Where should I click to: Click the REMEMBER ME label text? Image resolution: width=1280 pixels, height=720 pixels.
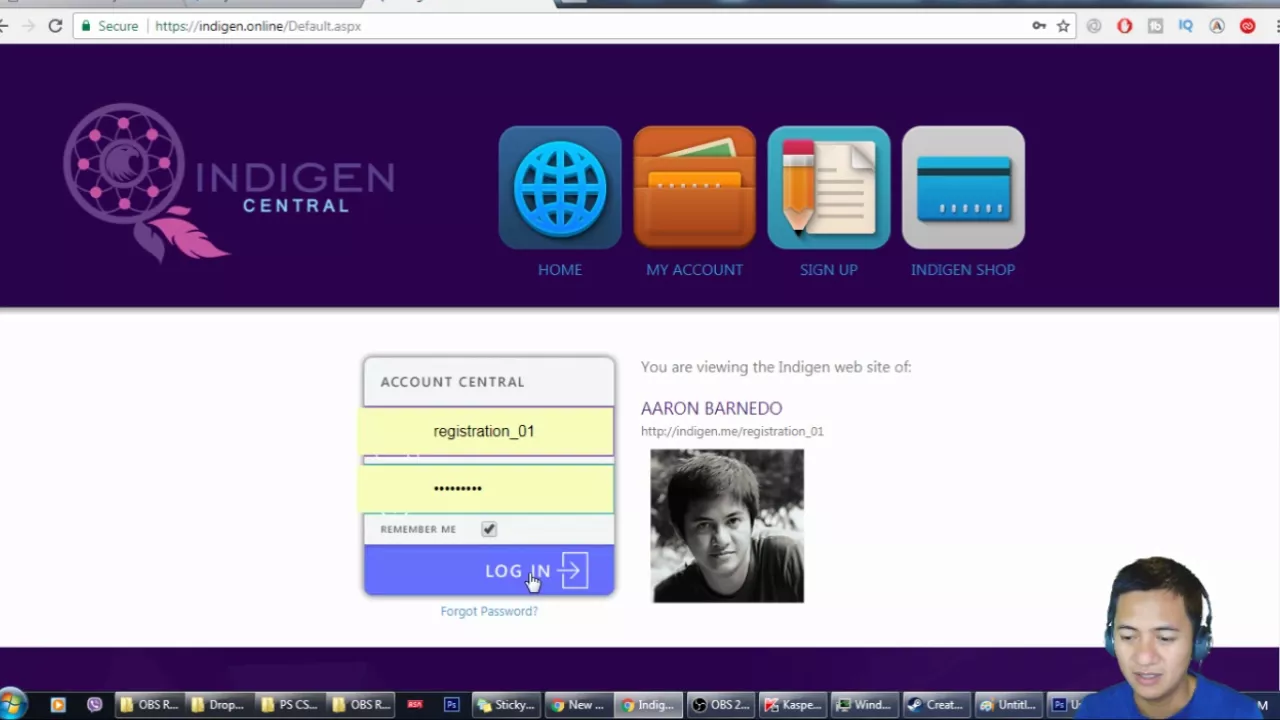(x=418, y=529)
